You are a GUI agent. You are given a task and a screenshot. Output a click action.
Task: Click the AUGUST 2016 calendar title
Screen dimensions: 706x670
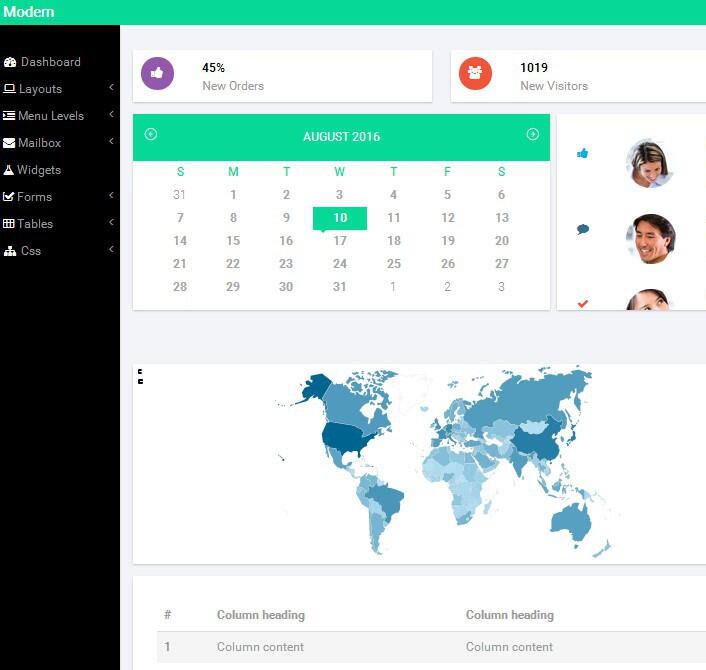point(341,136)
